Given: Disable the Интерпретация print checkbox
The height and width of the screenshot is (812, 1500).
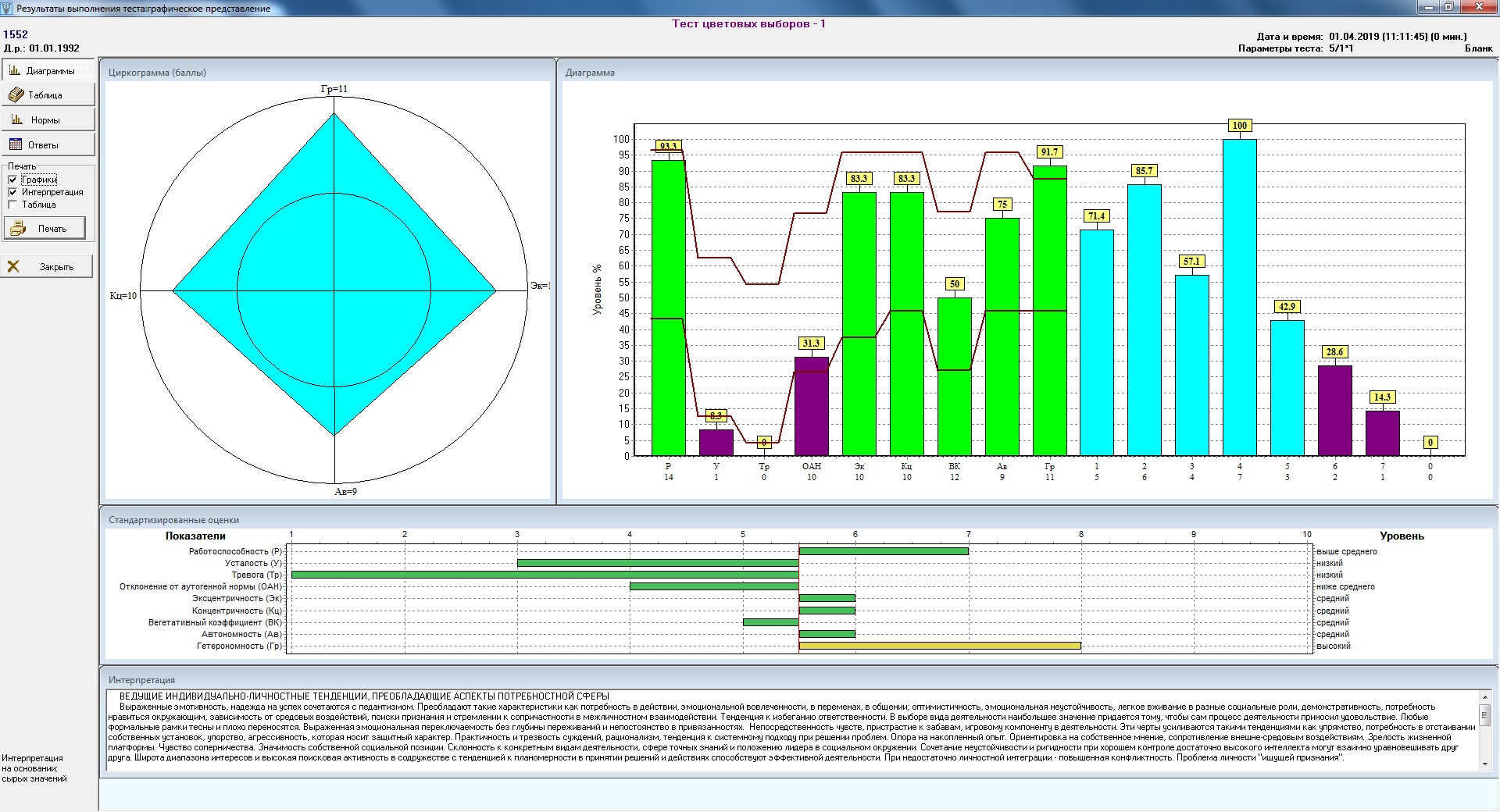Looking at the screenshot, I should pyautogui.click(x=12, y=192).
